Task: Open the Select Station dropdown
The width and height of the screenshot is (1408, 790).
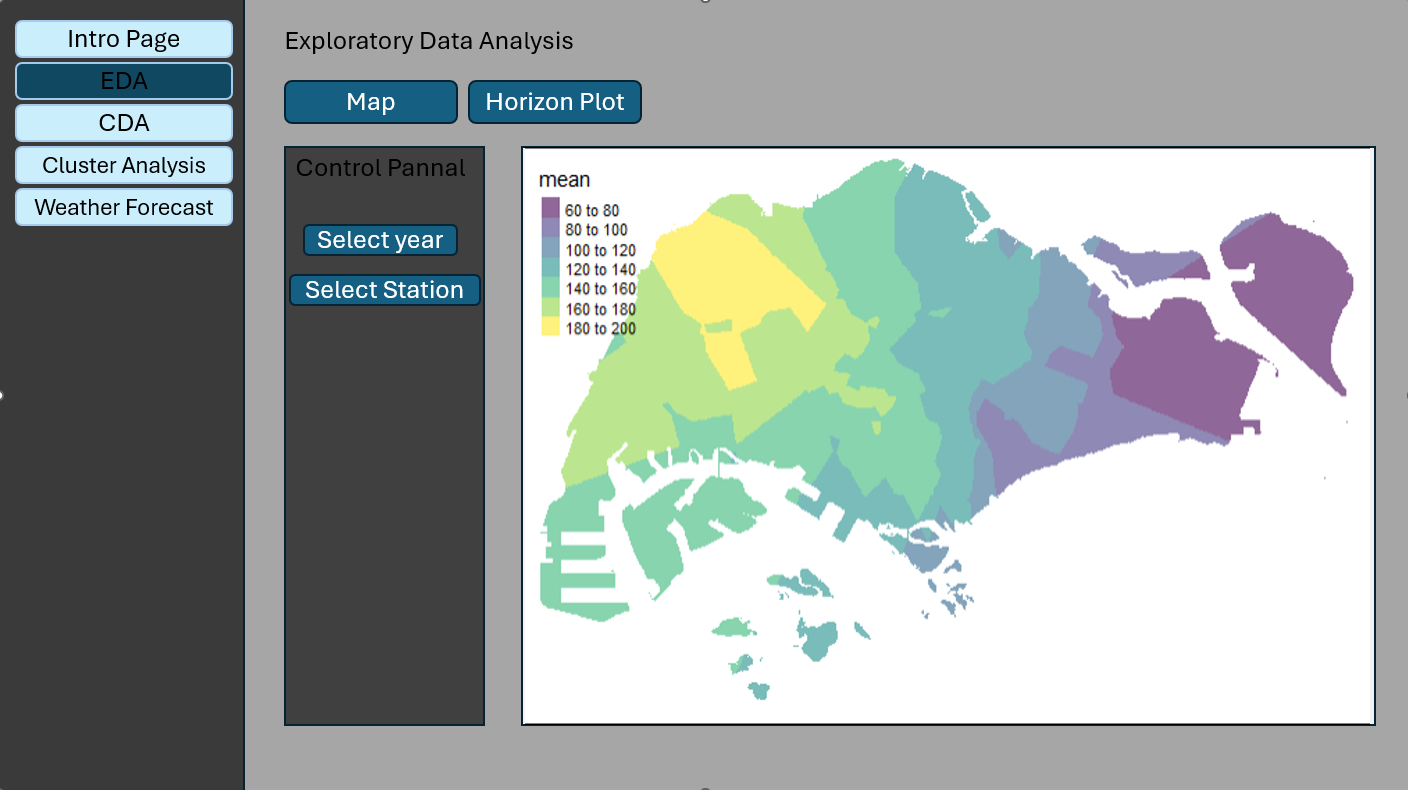Action: click(x=384, y=290)
